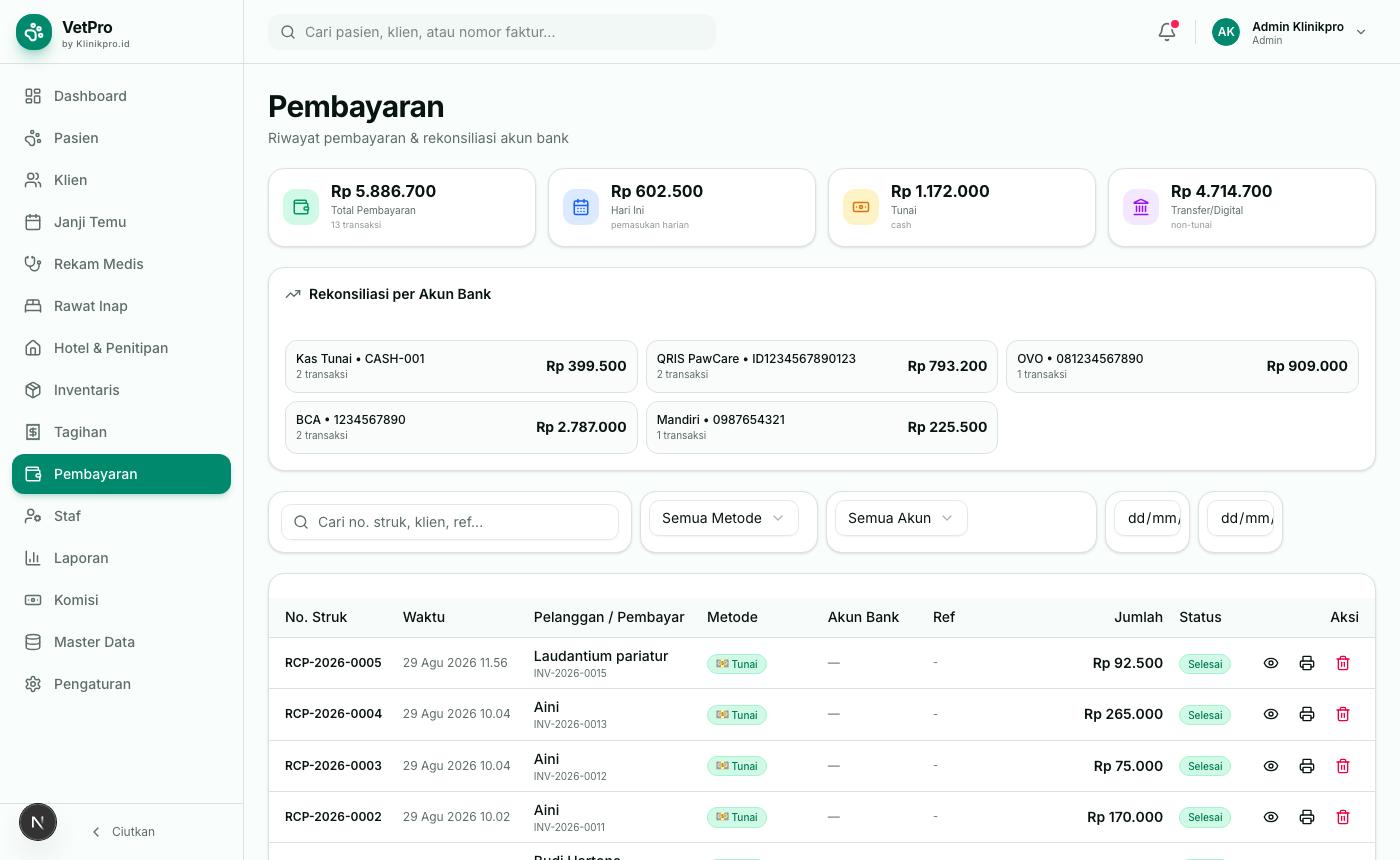
Task: Print receipt RCP-2026-0003
Action: 1307,766
